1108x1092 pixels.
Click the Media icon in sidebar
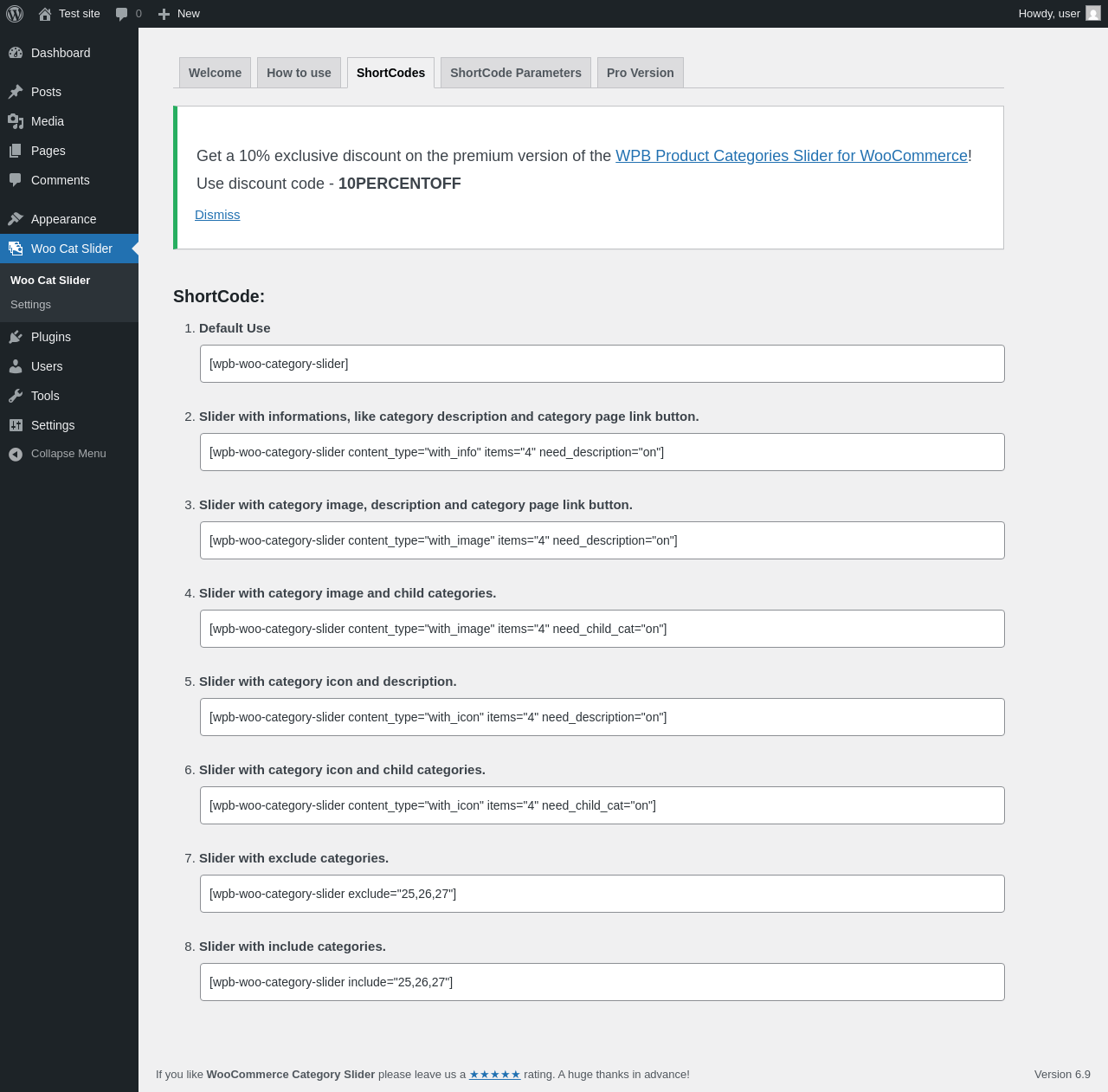click(16, 121)
